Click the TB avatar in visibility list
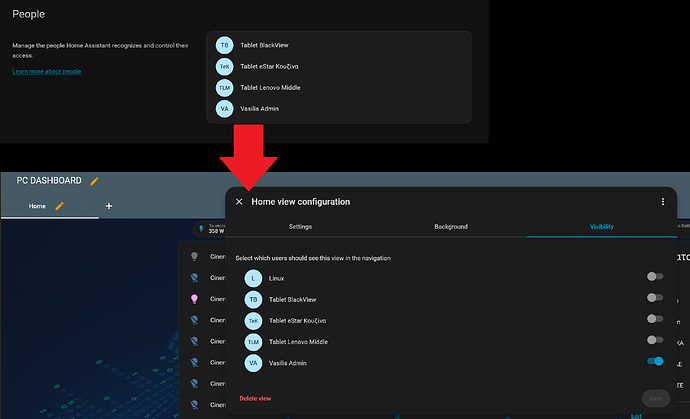This screenshot has width=690, height=419. [x=253, y=300]
